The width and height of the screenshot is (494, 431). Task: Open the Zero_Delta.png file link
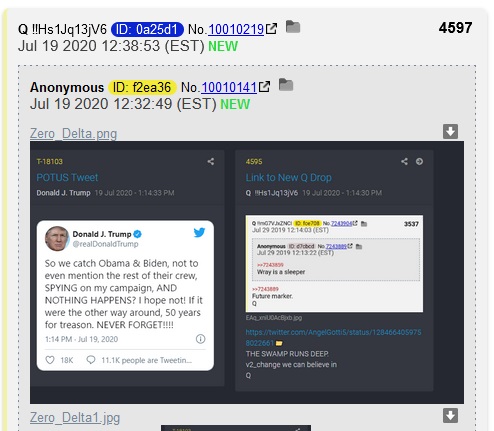[73, 133]
